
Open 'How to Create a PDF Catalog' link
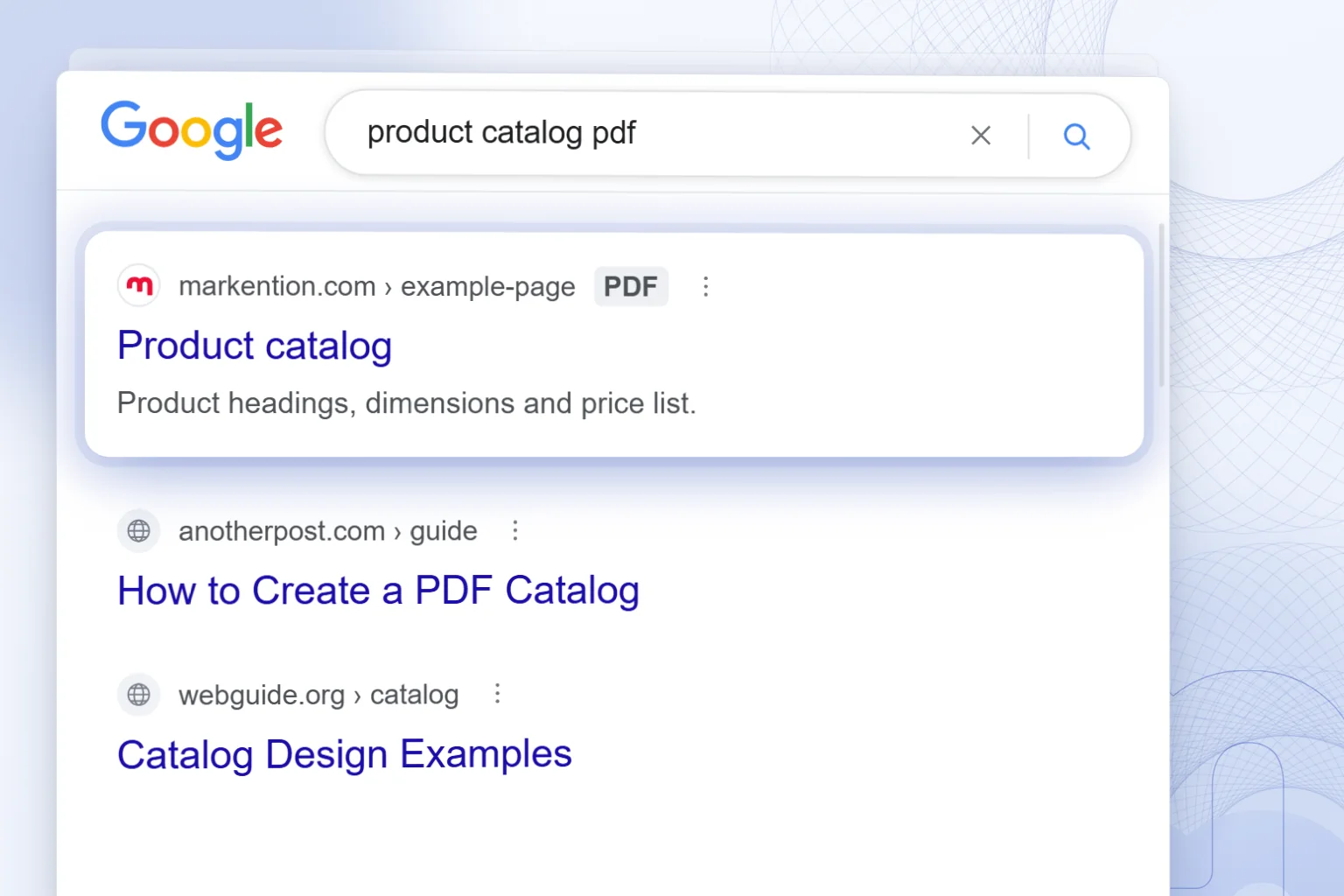(378, 591)
